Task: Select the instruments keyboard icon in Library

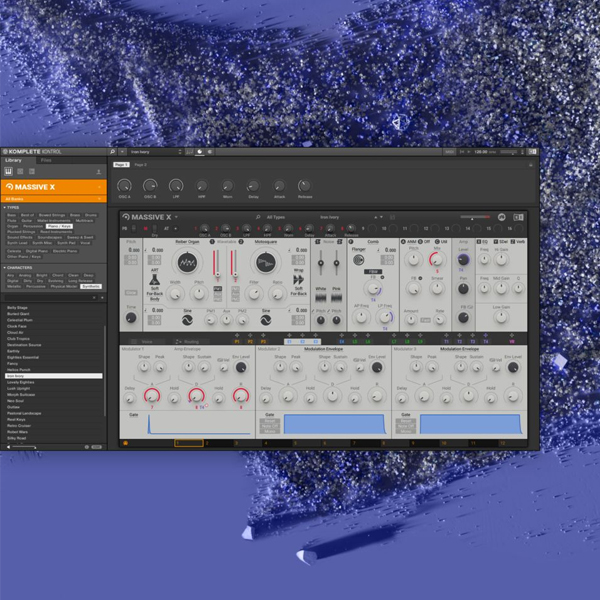Action: pyautogui.click(x=8, y=171)
